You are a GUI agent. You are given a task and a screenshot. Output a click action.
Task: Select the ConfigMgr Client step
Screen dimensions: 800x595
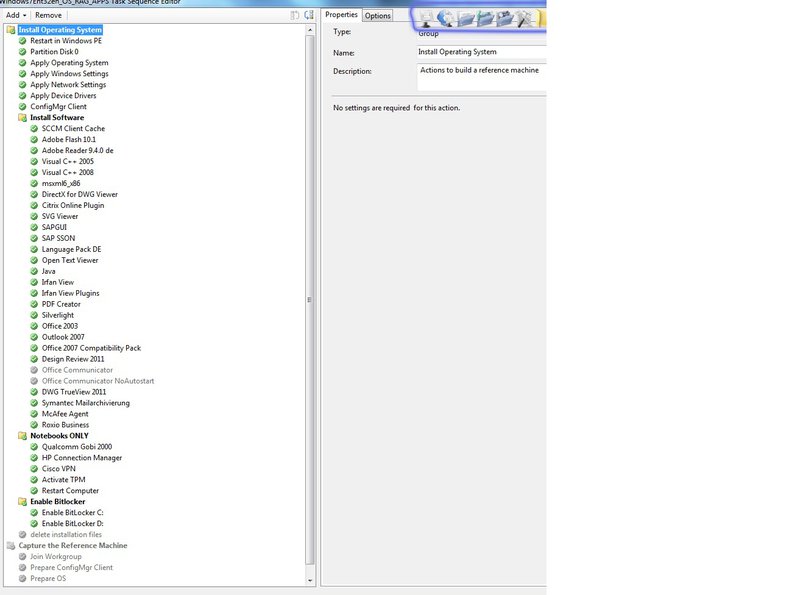pos(58,107)
